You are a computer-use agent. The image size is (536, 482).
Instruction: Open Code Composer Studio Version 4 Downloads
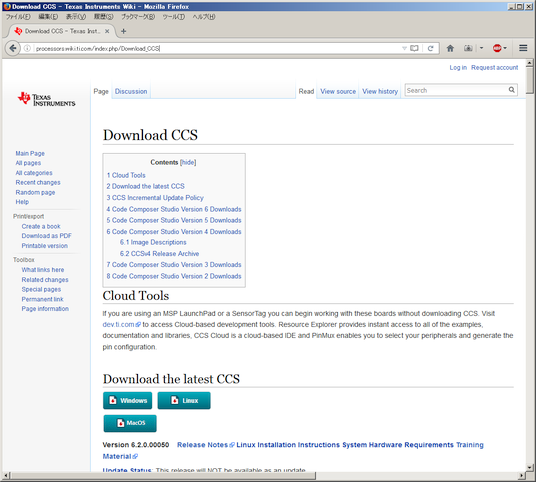point(174,231)
